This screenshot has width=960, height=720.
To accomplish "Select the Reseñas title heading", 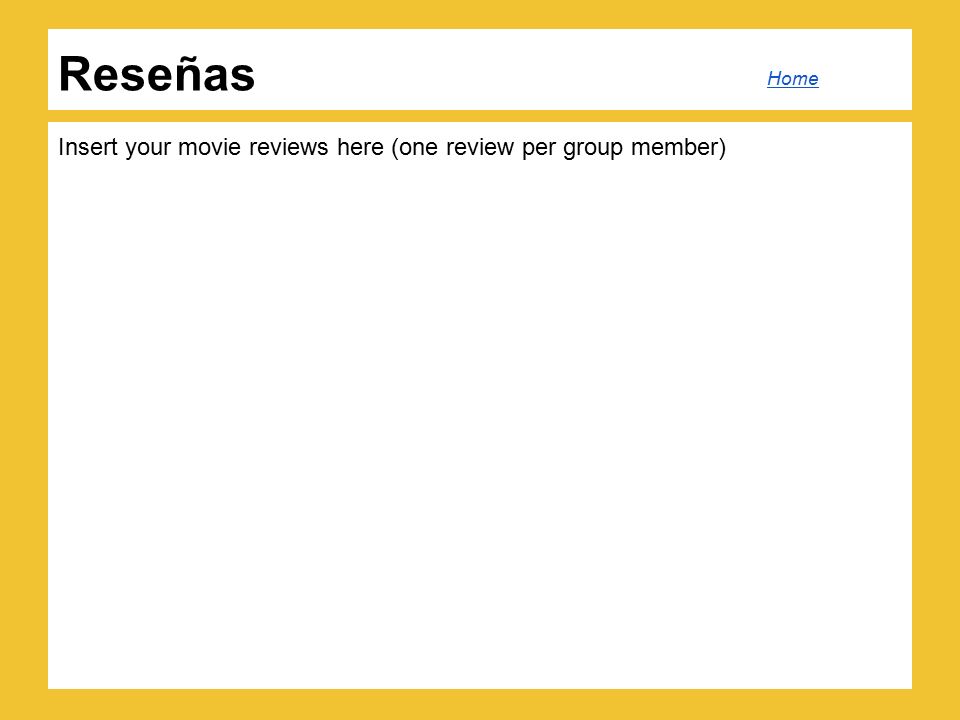I will coord(157,74).
